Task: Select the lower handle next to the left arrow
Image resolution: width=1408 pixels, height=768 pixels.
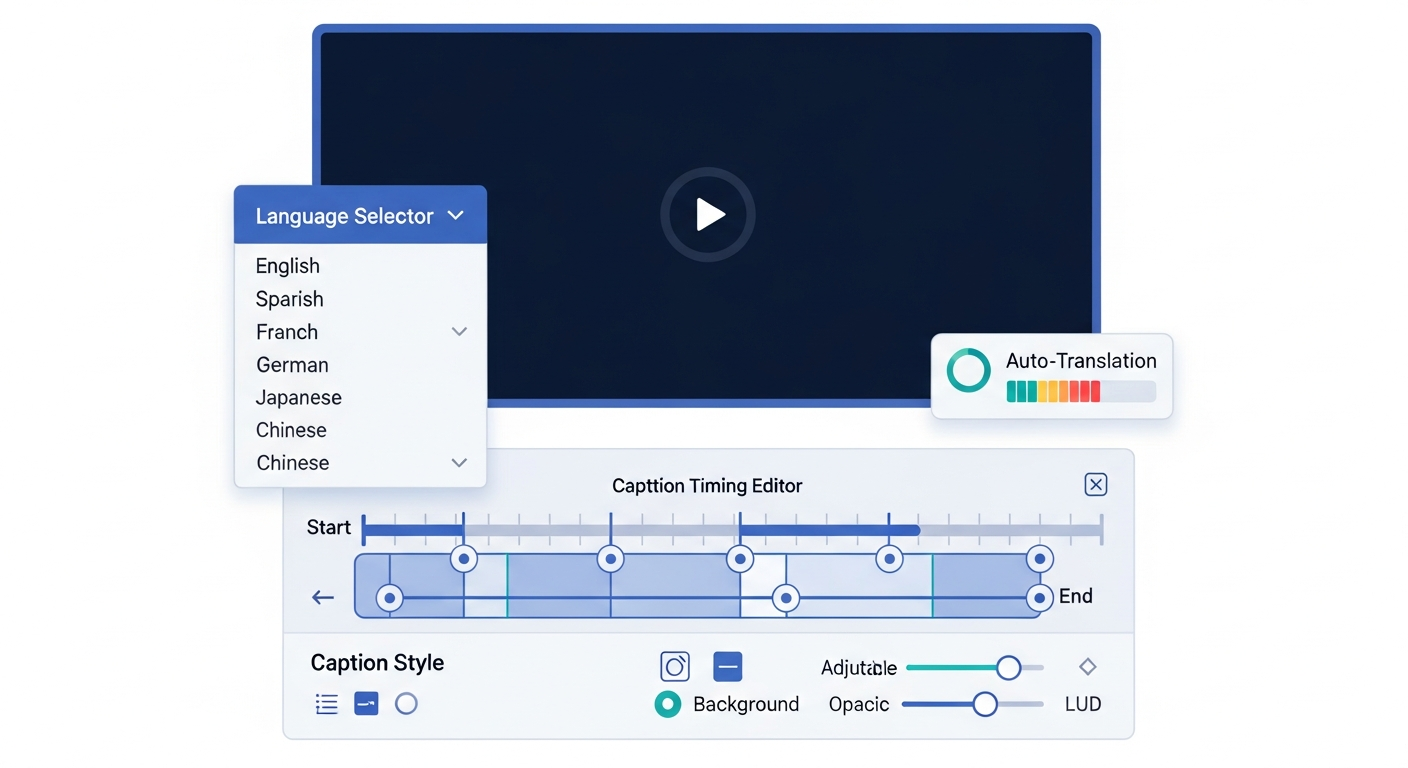Action: (389, 599)
